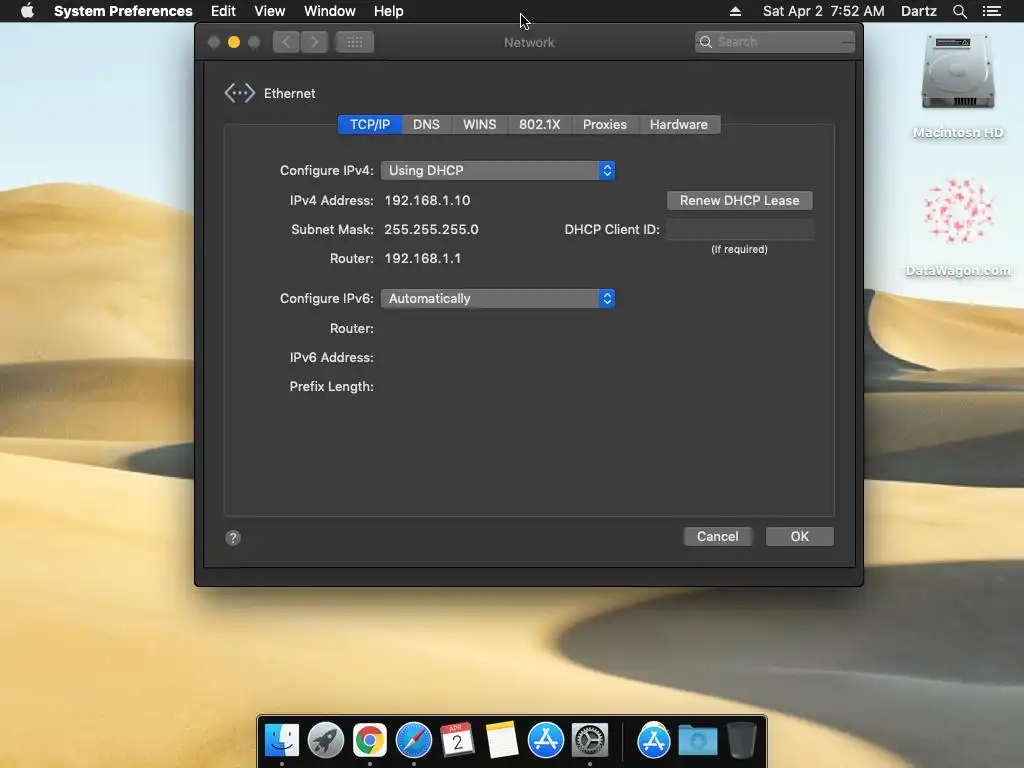The image size is (1024, 768).
Task: Confirm with the OK button
Action: (799, 537)
